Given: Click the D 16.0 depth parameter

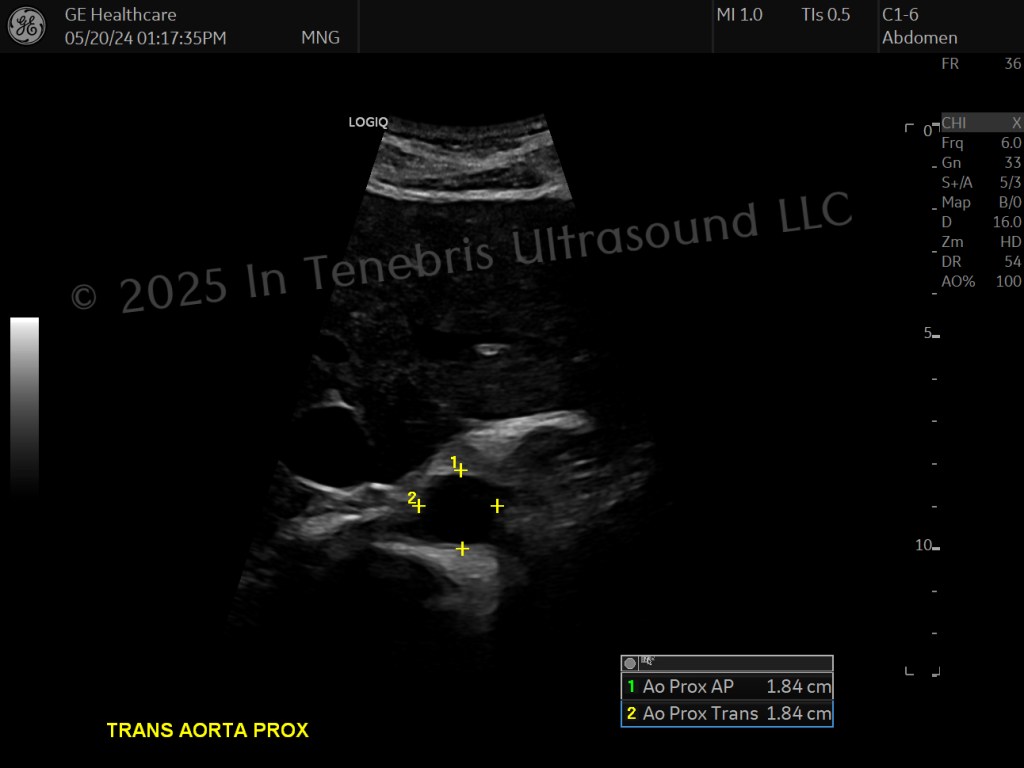Looking at the screenshot, I should click(x=981, y=222).
